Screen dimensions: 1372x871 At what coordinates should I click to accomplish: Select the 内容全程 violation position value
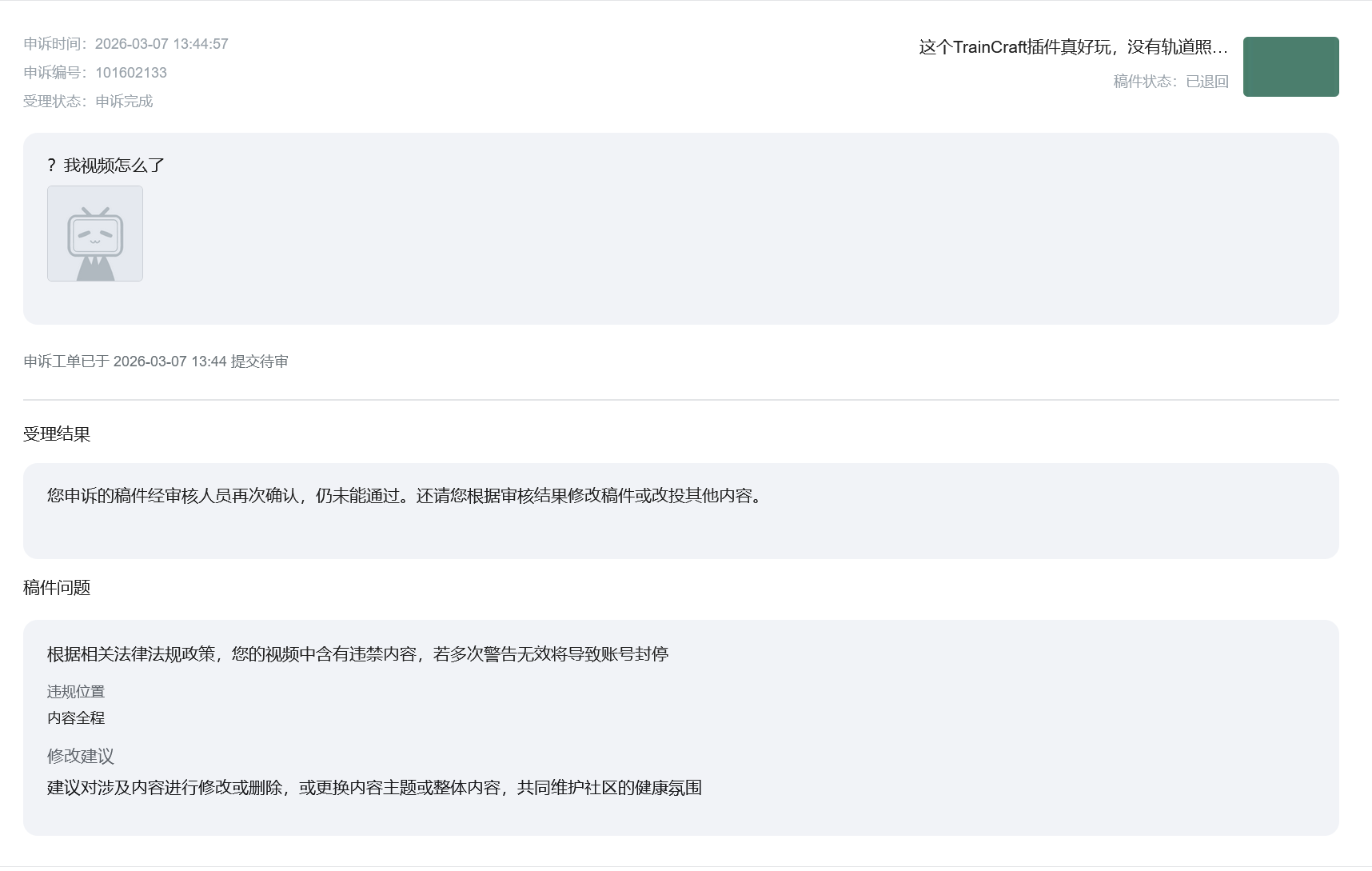coord(76,718)
